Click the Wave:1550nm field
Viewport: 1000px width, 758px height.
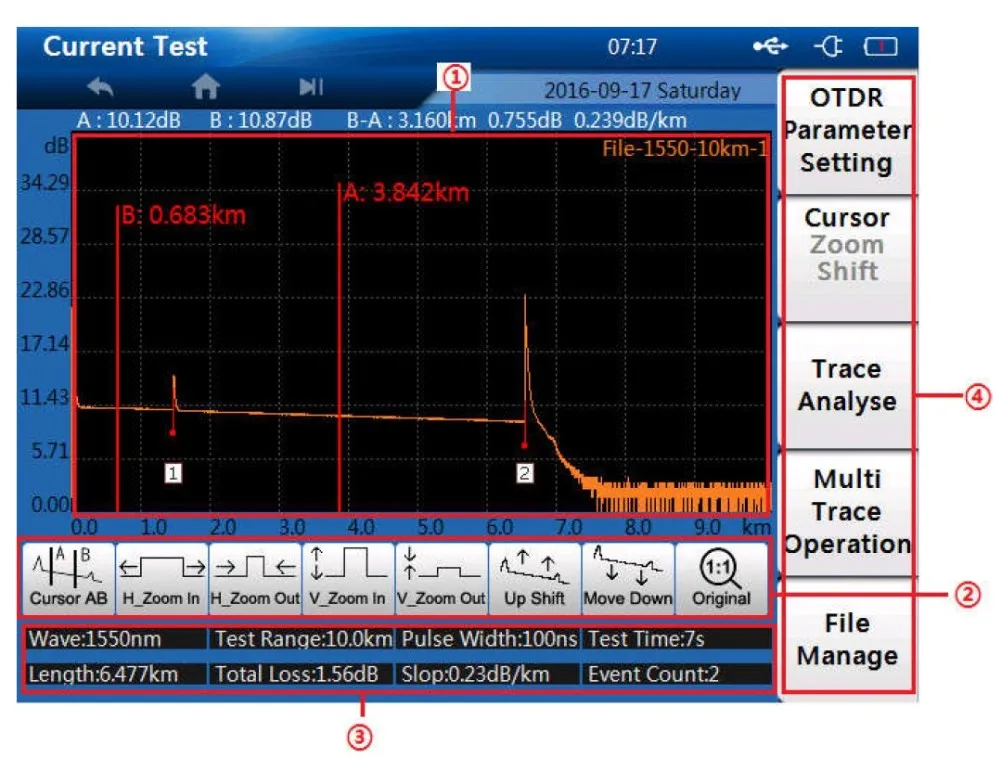[x=116, y=639]
